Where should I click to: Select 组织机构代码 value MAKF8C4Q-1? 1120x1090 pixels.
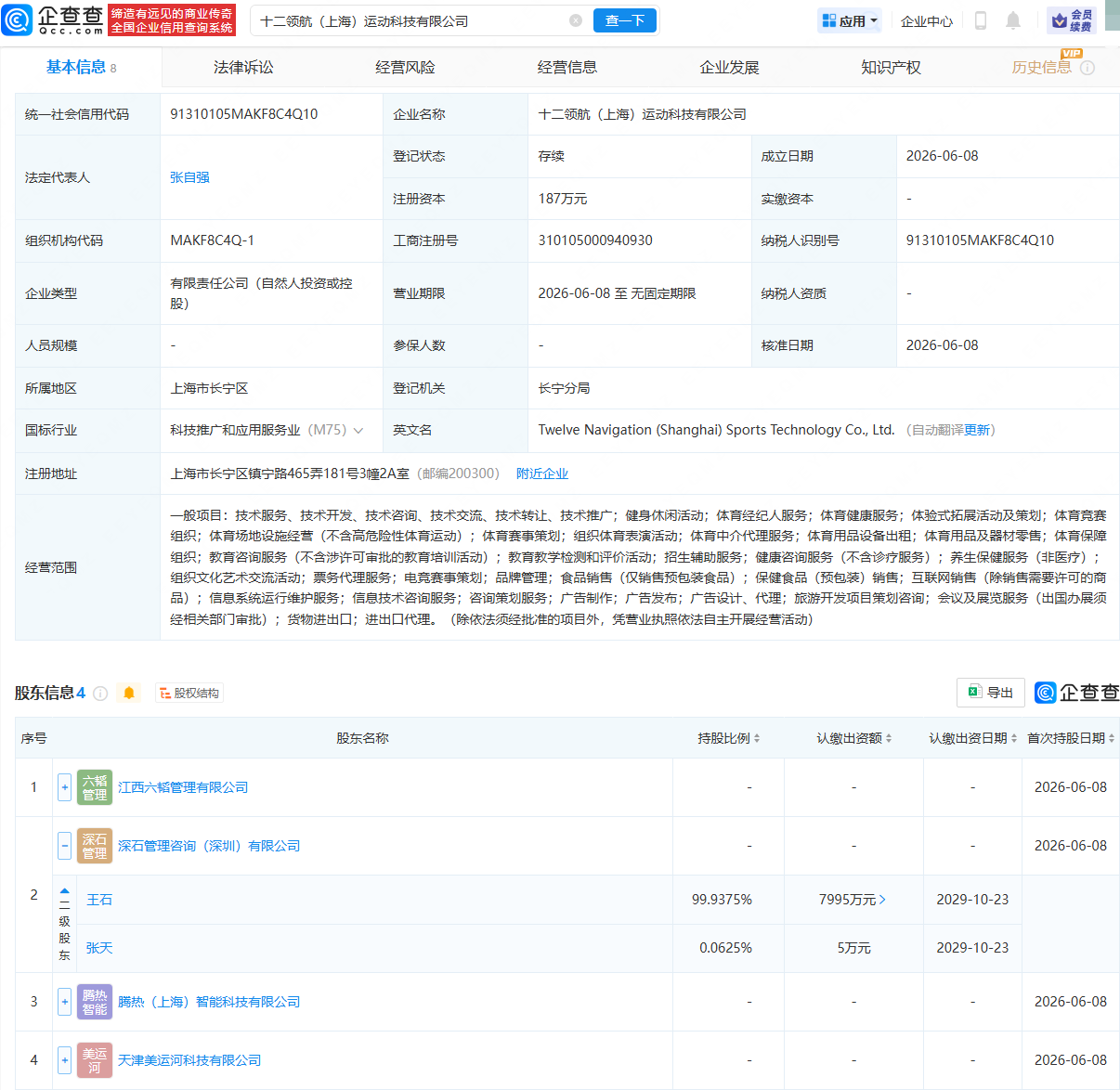click(x=213, y=240)
